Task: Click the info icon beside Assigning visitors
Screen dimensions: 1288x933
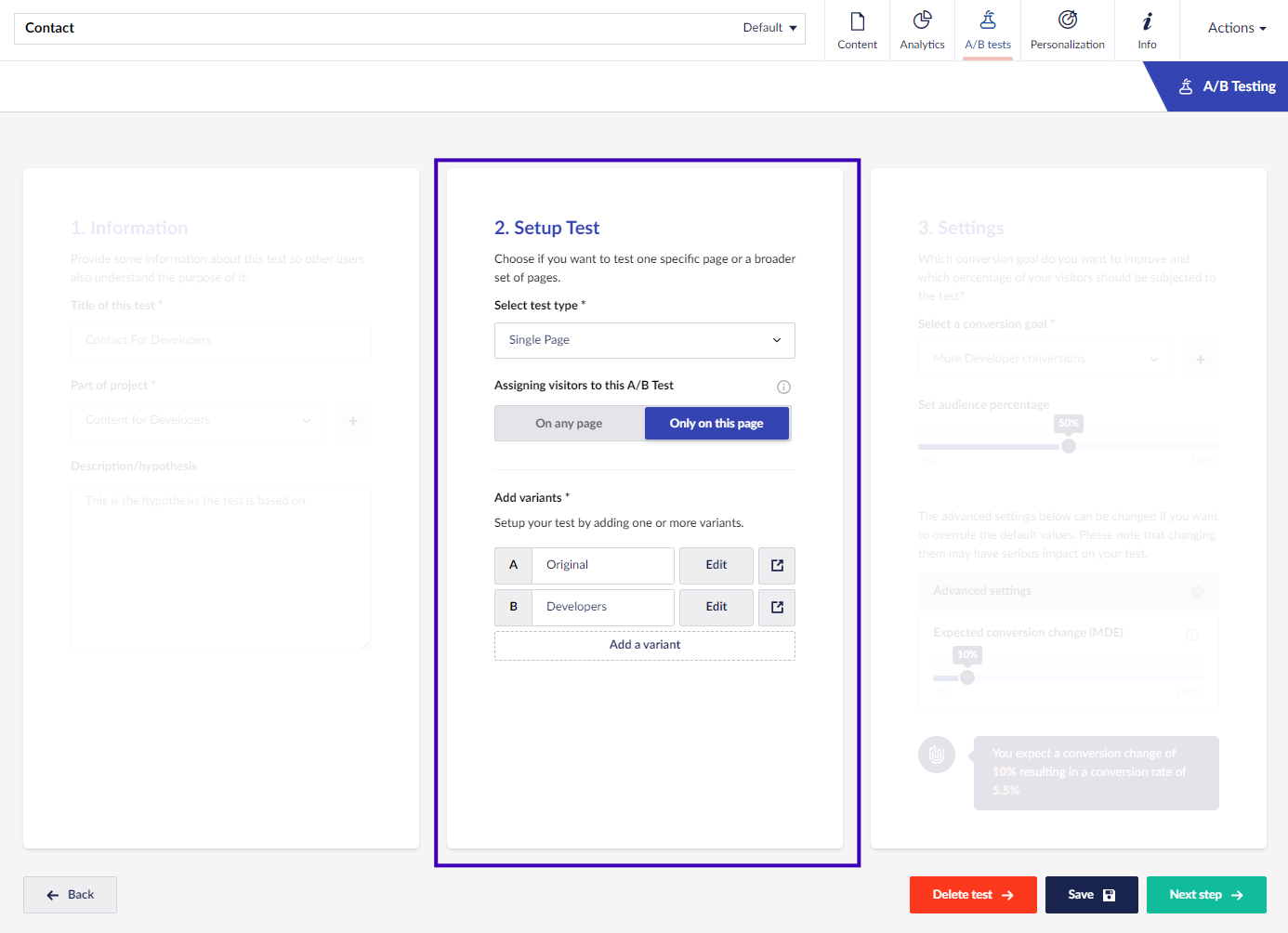Action: click(783, 387)
